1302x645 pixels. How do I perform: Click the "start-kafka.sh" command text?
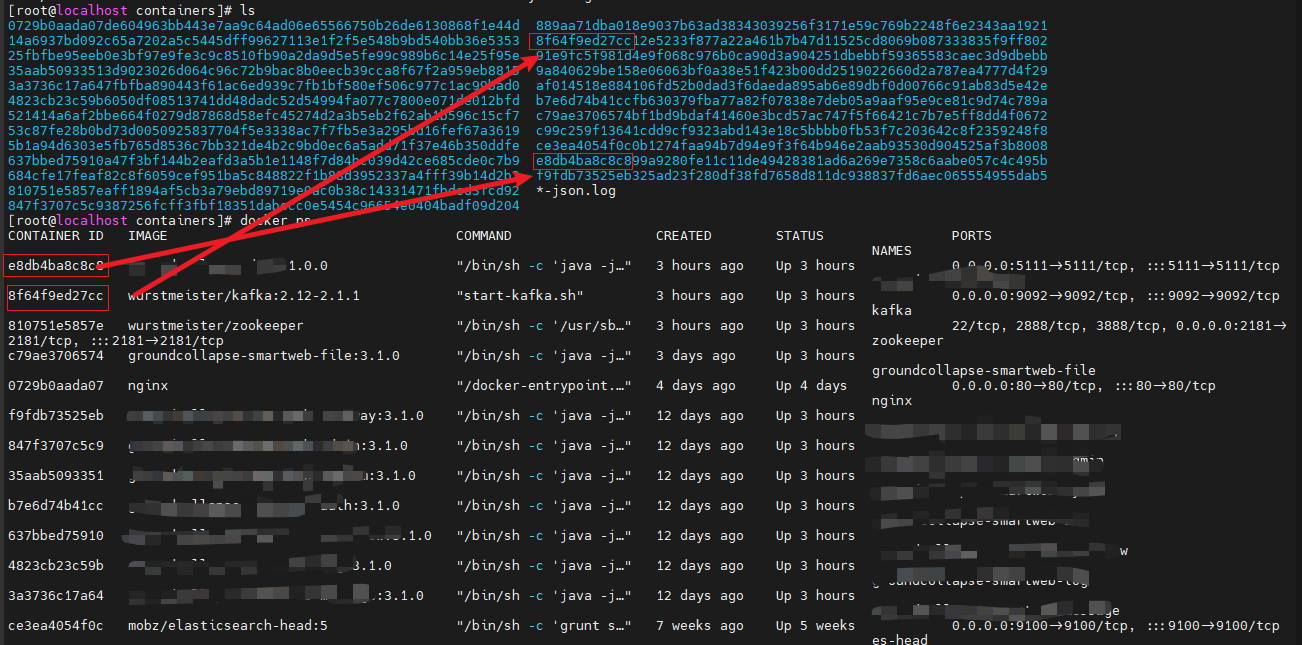coord(520,296)
